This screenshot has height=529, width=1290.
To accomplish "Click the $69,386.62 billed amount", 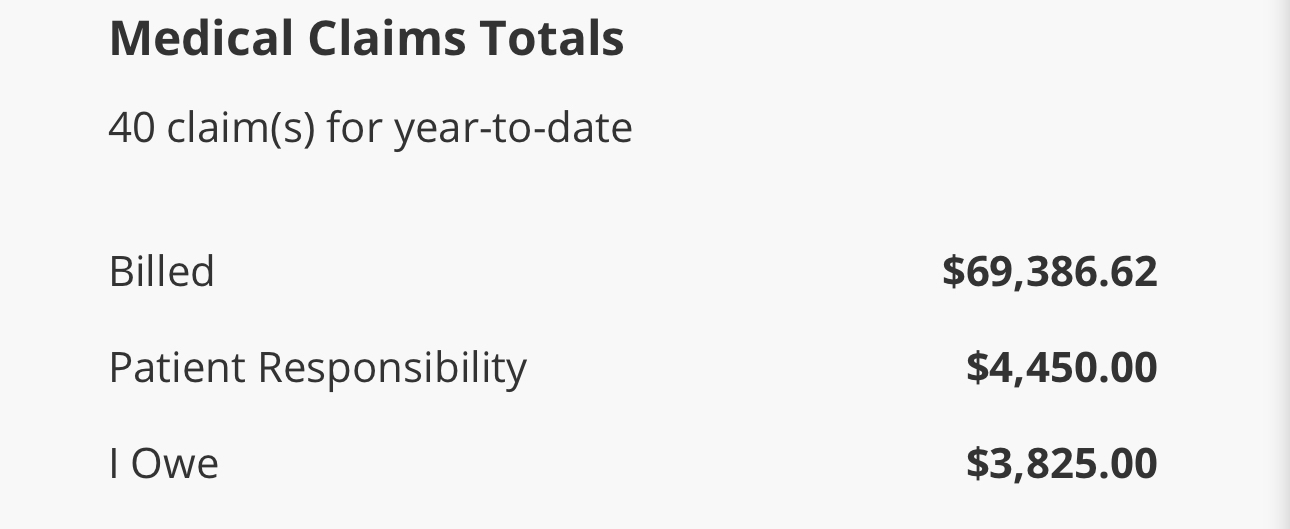I will pos(1049,272).
